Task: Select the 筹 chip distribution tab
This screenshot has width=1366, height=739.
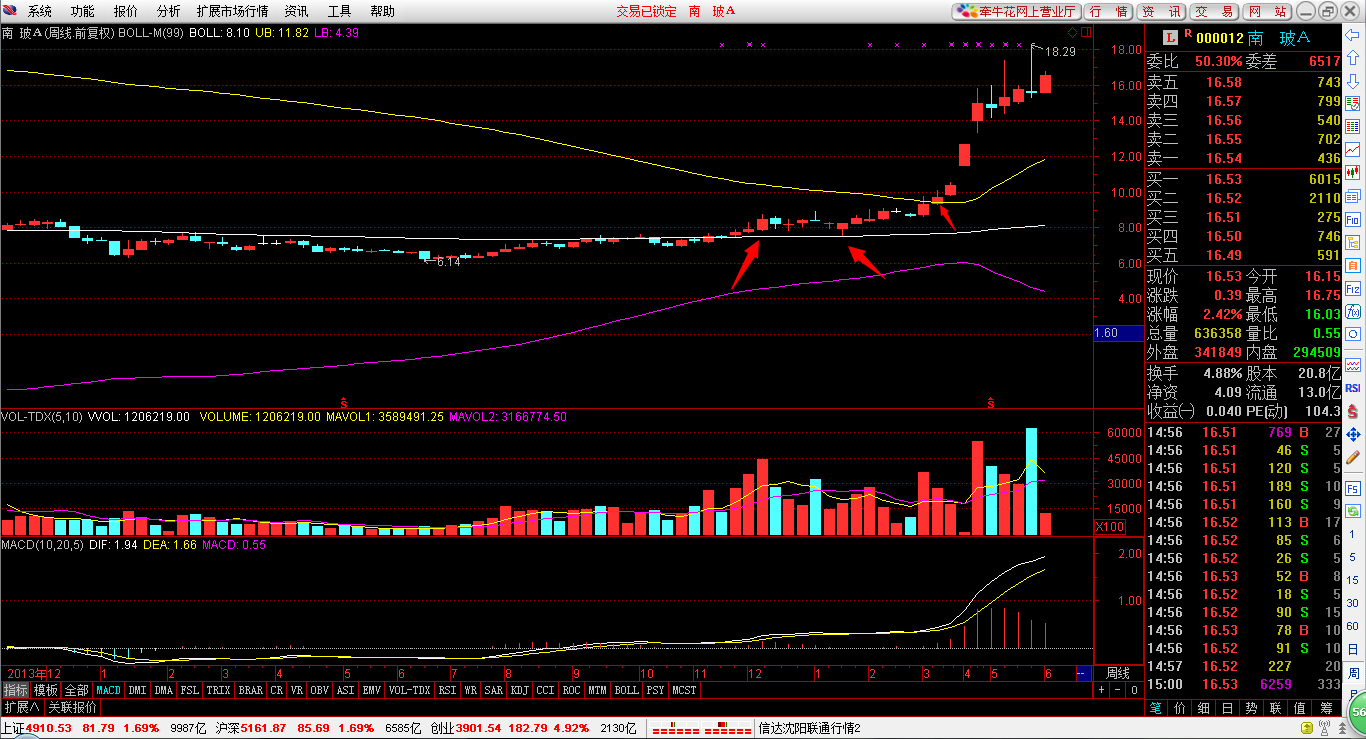Action: coord(1326,708)
